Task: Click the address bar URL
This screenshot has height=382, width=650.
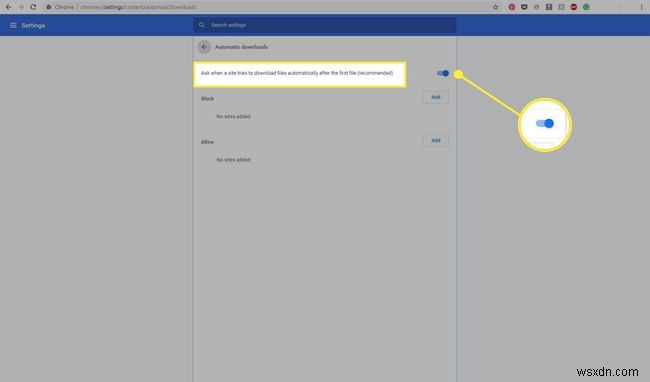Action: click(138, 7)
